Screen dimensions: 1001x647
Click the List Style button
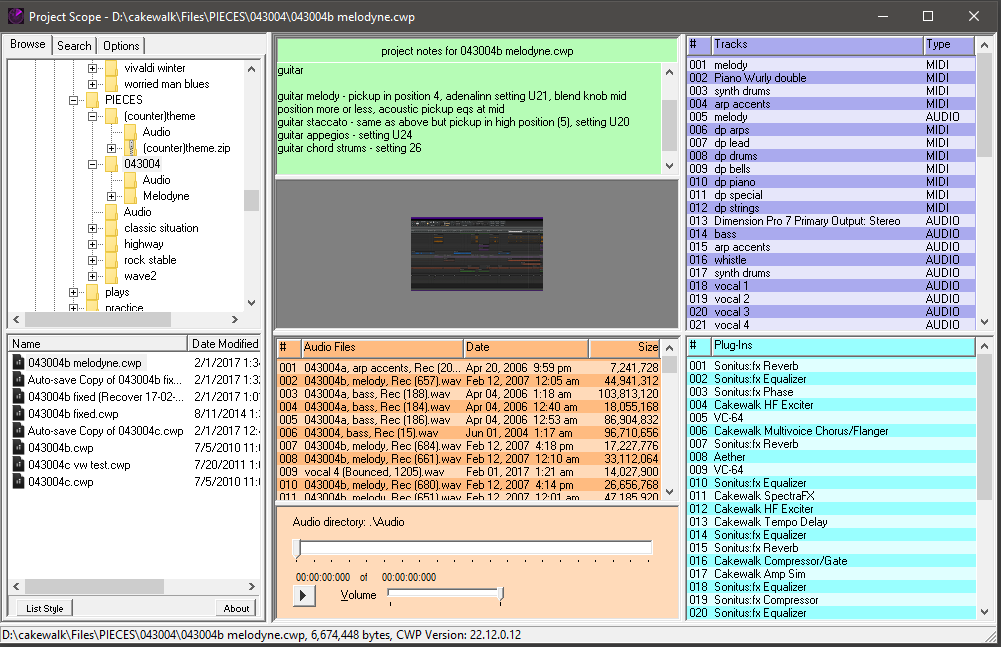pyautogui.click(x=45, y=608)
